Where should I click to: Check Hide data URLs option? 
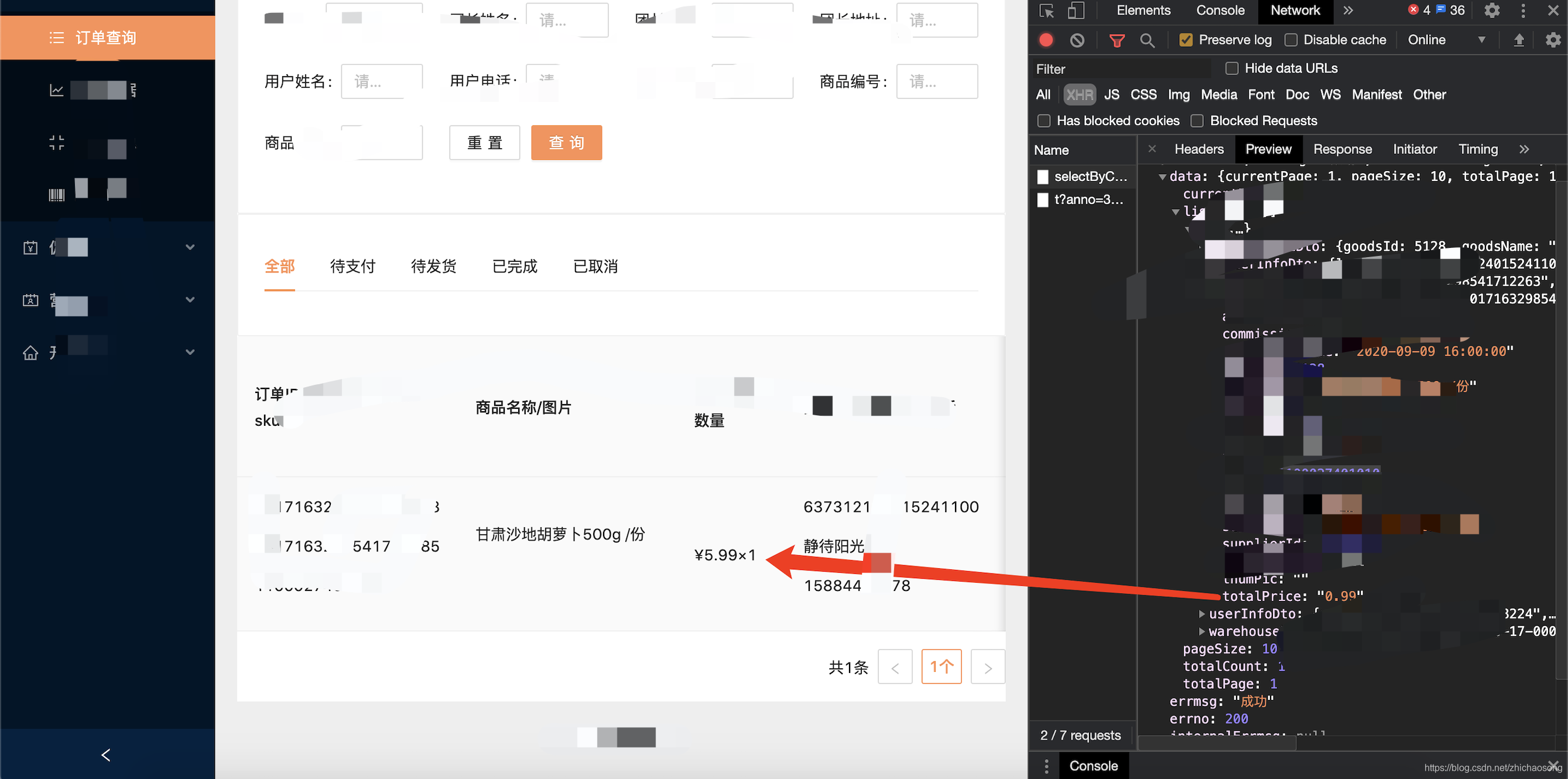coord(1232,68)
